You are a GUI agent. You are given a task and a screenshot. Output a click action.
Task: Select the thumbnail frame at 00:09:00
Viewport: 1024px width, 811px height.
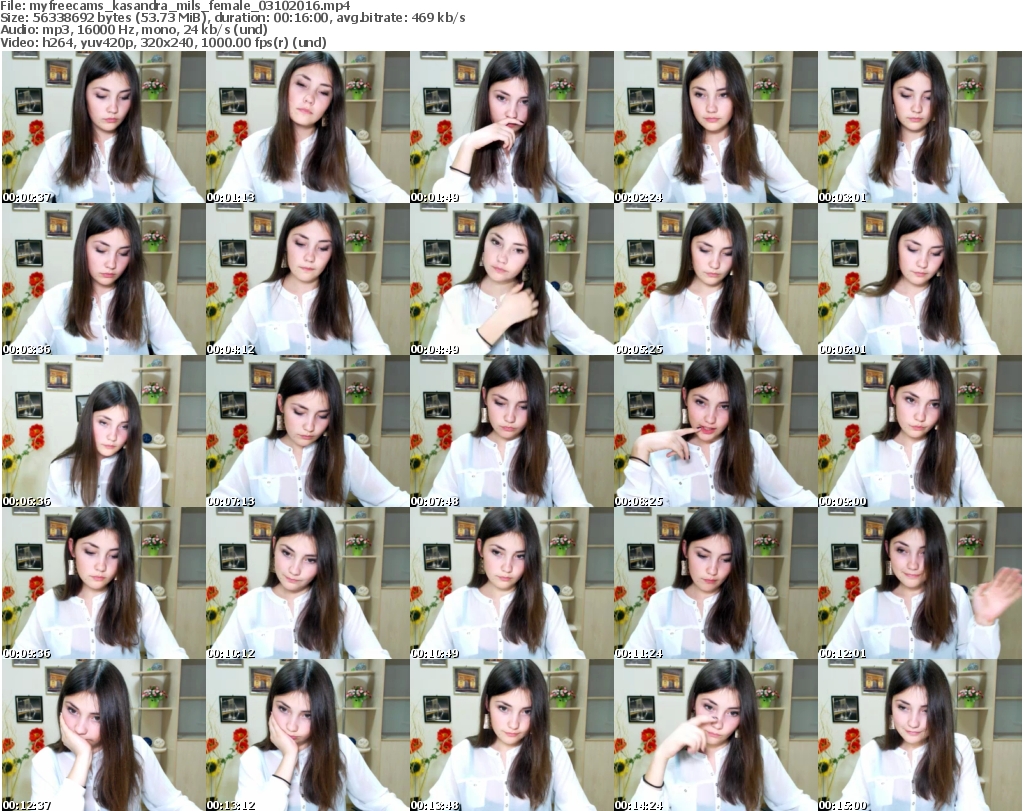tap(919, 432)
